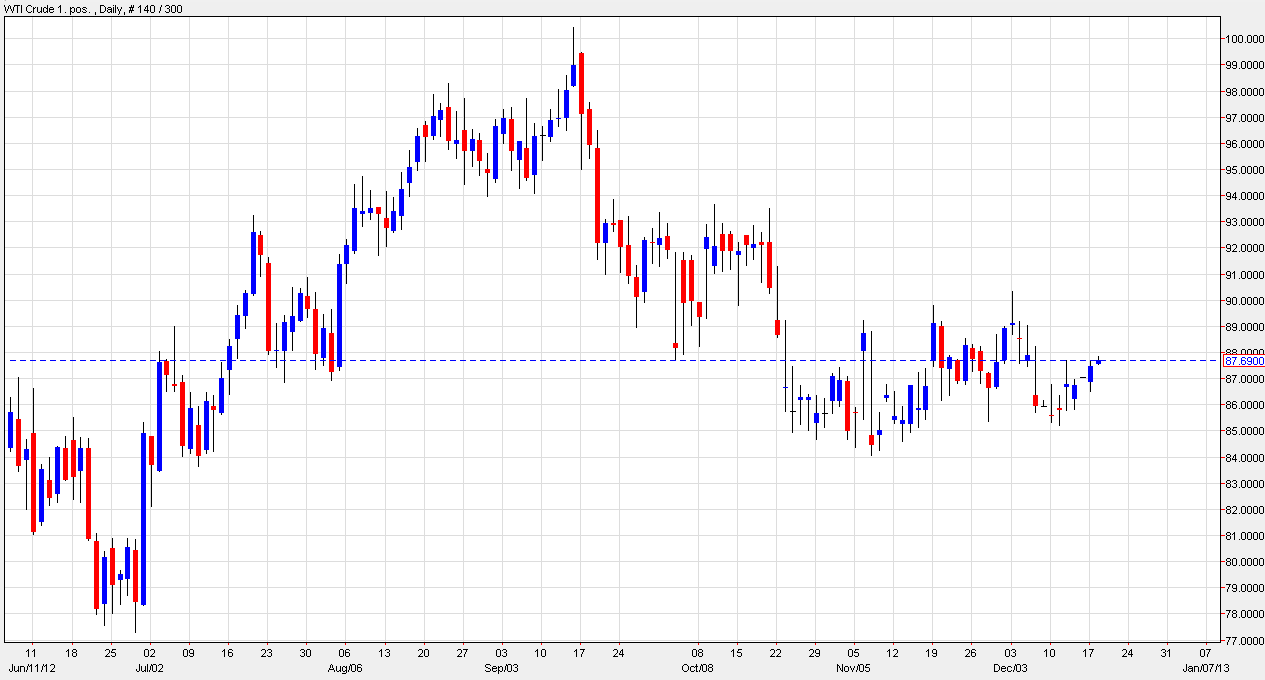Select the Jul/02 month label
The width and height of the screenshot is (1265, 680).
[x=149, y=667]
